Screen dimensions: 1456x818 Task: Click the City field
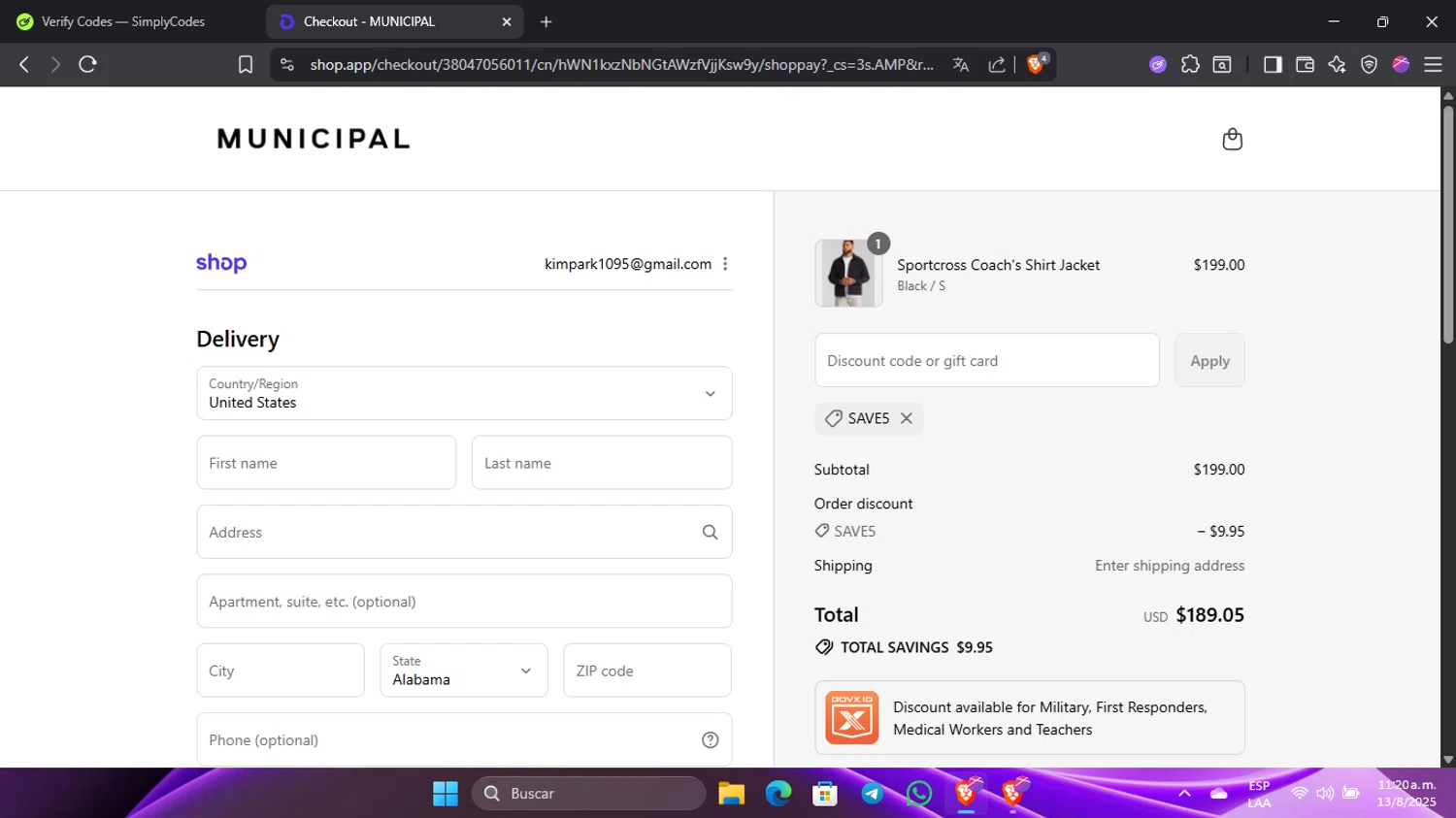click(281, 671)
